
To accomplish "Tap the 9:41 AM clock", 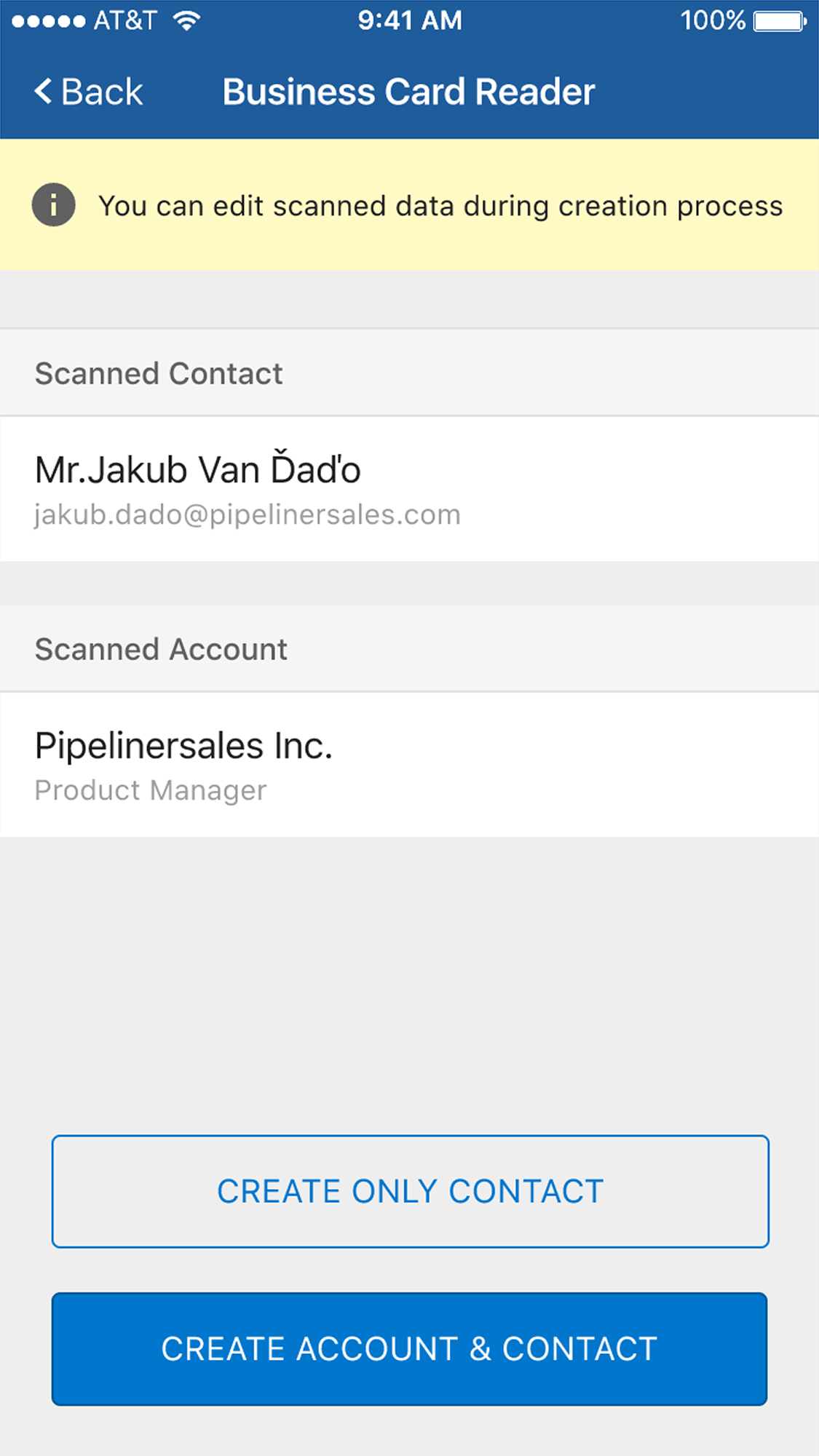I will (x=410, y=20).
